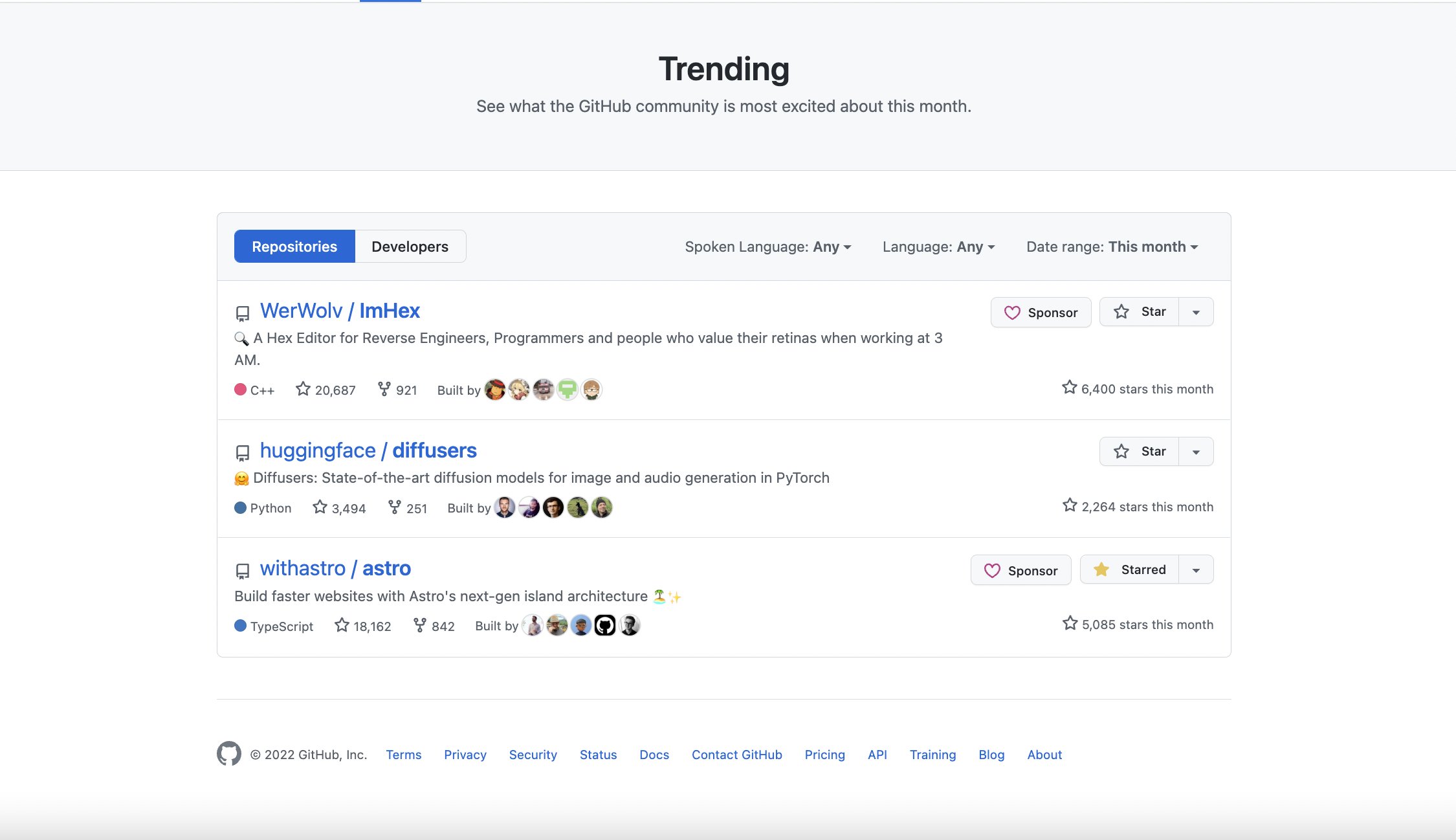This screenshot has height=840, width=1456.
Task: Open the huggingface/diffusers repository link
Action: 368,450
